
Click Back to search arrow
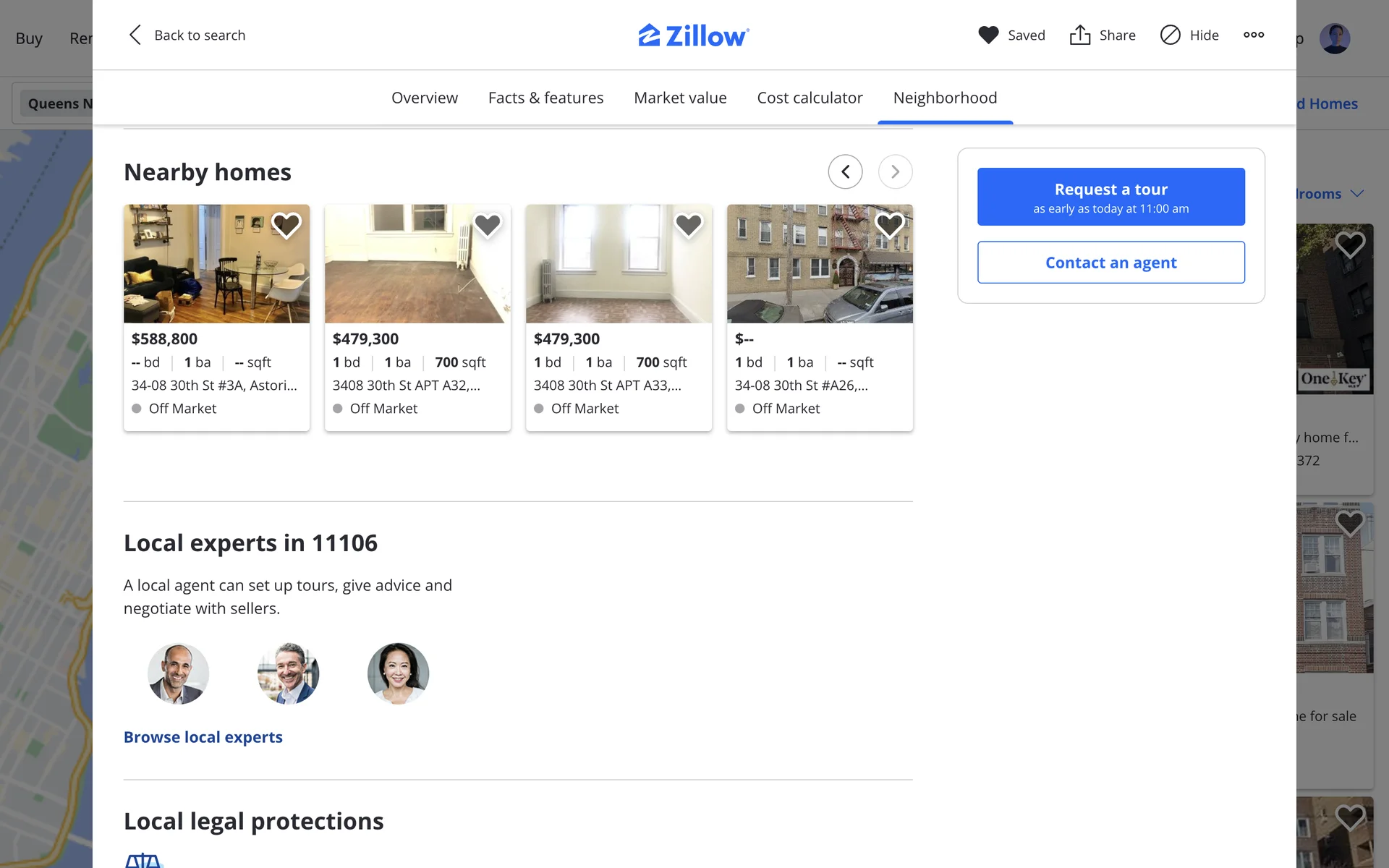(x=135, y=35)
